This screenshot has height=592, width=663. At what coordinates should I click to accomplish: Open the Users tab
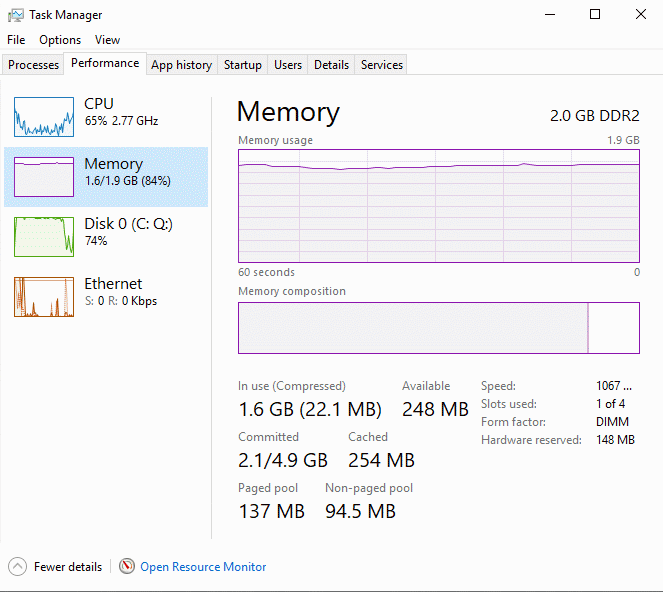point(288,65)
